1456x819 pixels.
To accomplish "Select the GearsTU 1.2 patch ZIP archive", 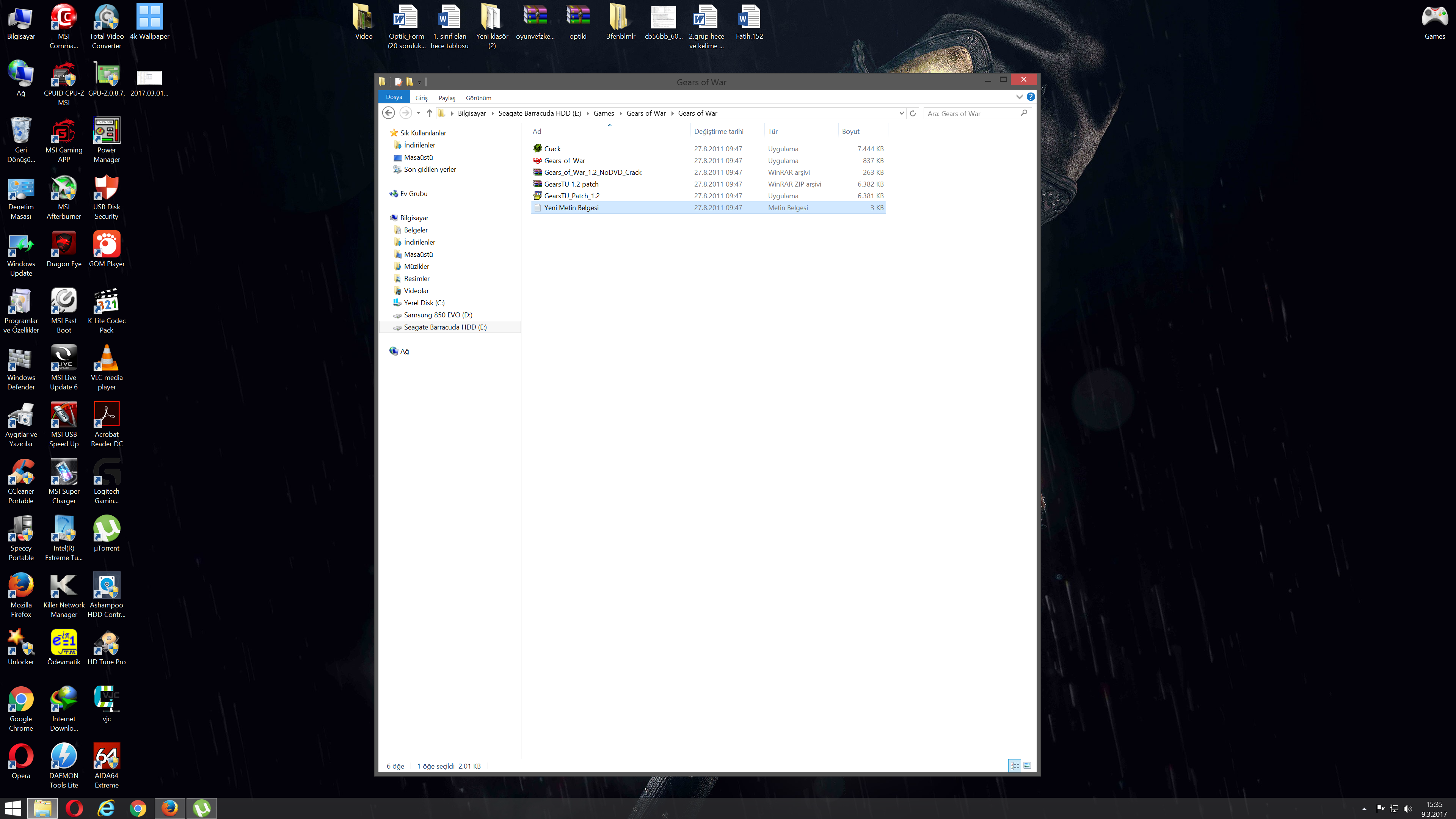I will coord(708,184).
